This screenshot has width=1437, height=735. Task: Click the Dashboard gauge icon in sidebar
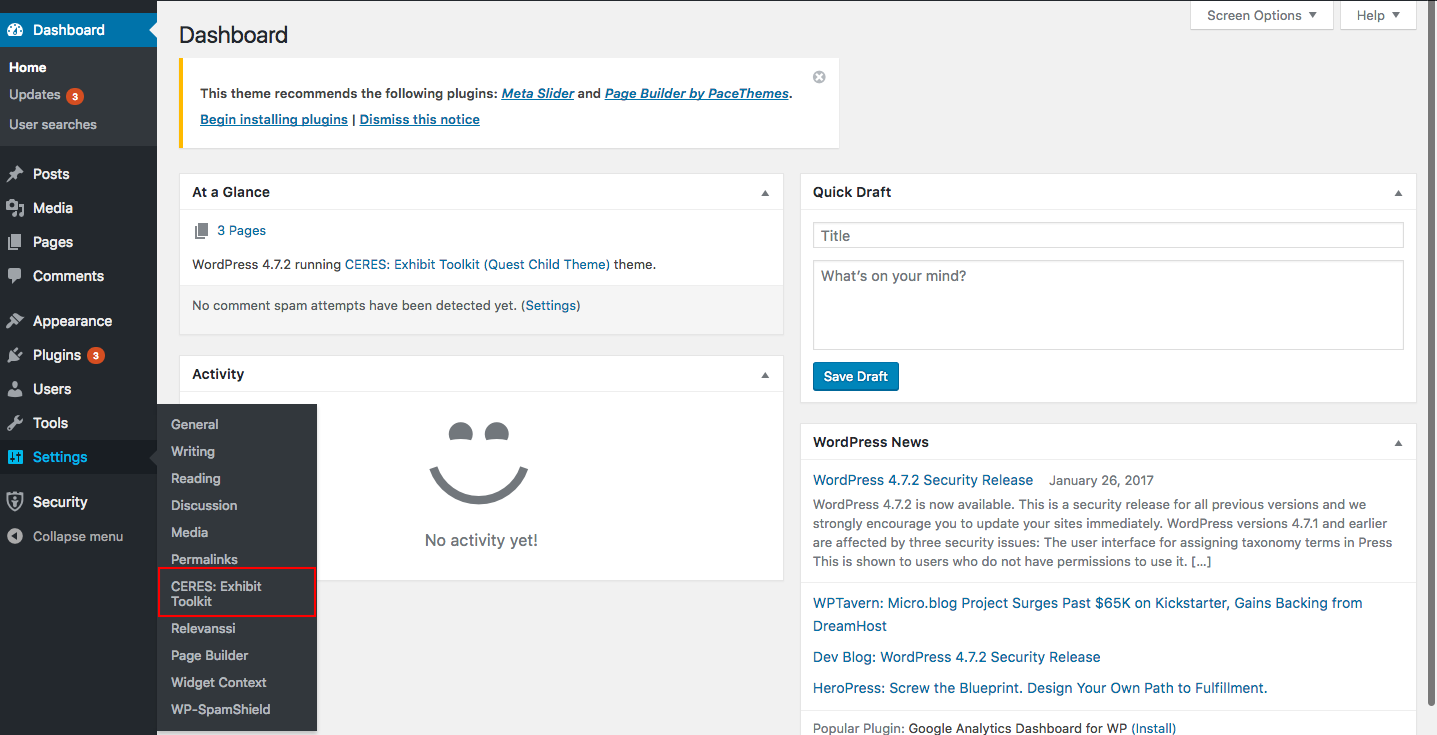tap(15, 30)
